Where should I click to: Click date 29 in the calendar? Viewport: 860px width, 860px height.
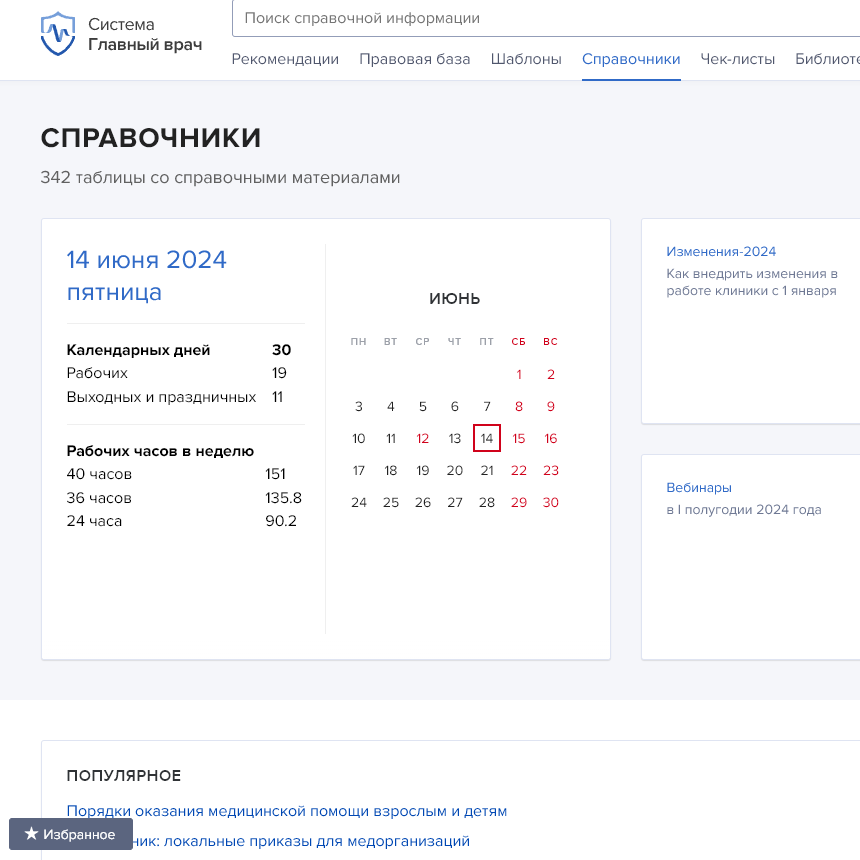click(x=519, y=502)
